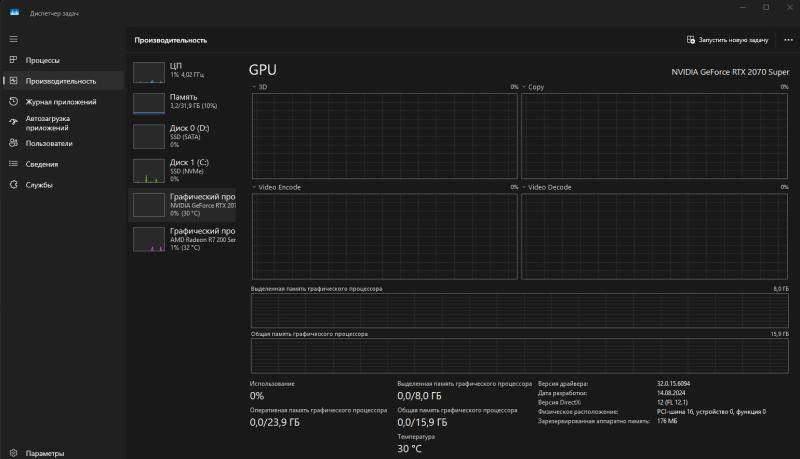Switch to the Пользователи tab

coord(62,143)
